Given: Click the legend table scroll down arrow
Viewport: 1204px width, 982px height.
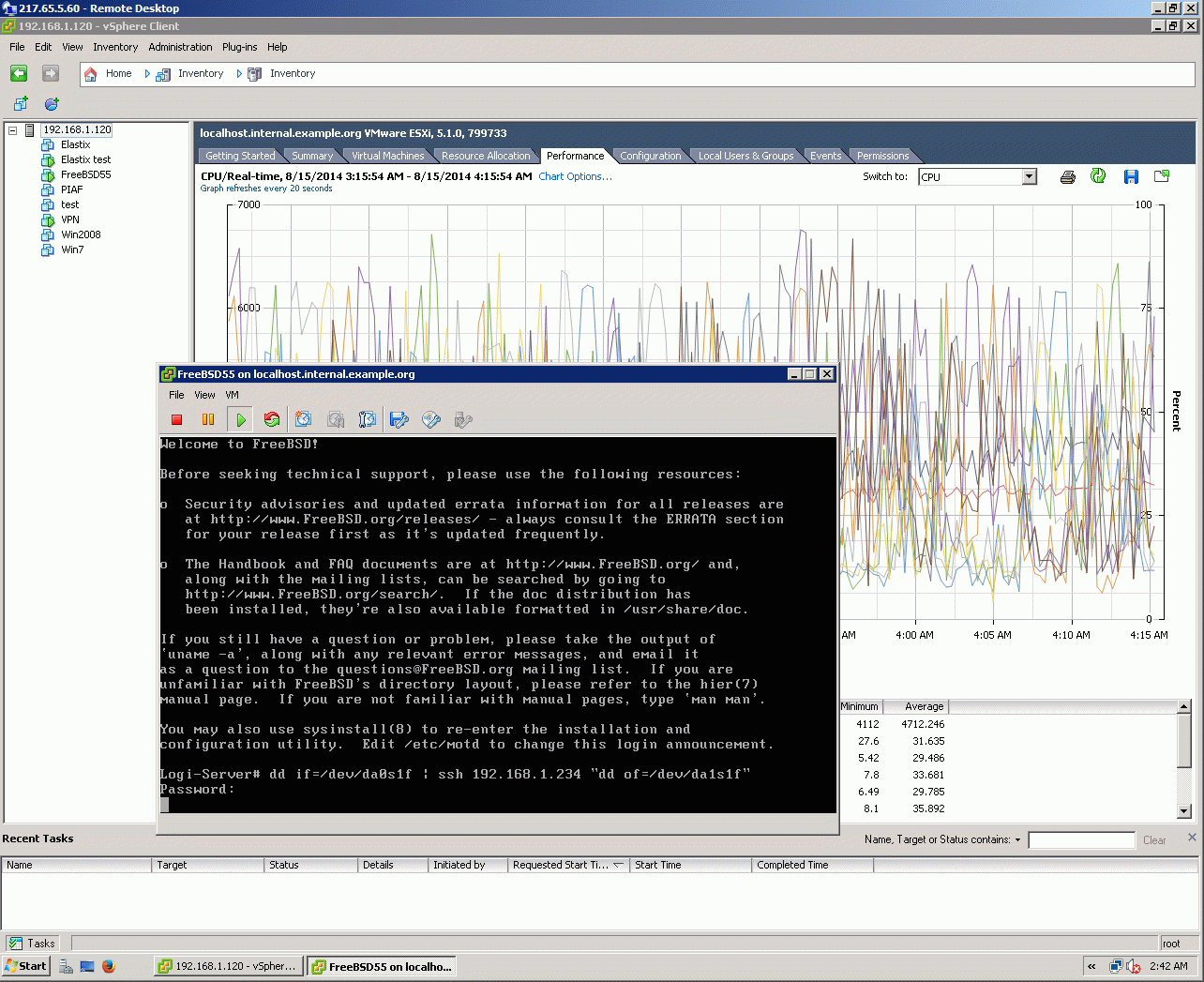Looking at the screenshot, I should coord(1184,811).
